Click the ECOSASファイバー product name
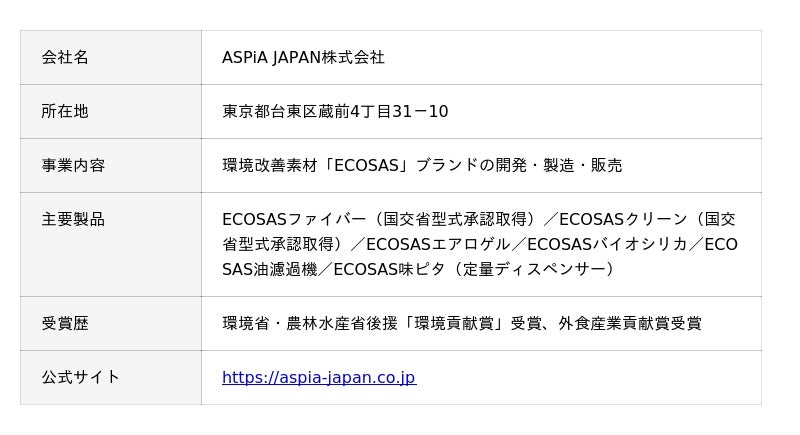800x435 pixels. (286, 220)
